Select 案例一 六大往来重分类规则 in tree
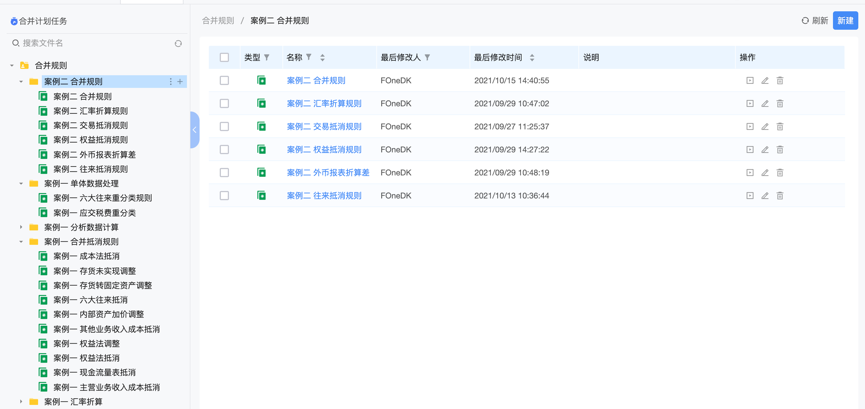The image size is (865, 409). [103, 198]
